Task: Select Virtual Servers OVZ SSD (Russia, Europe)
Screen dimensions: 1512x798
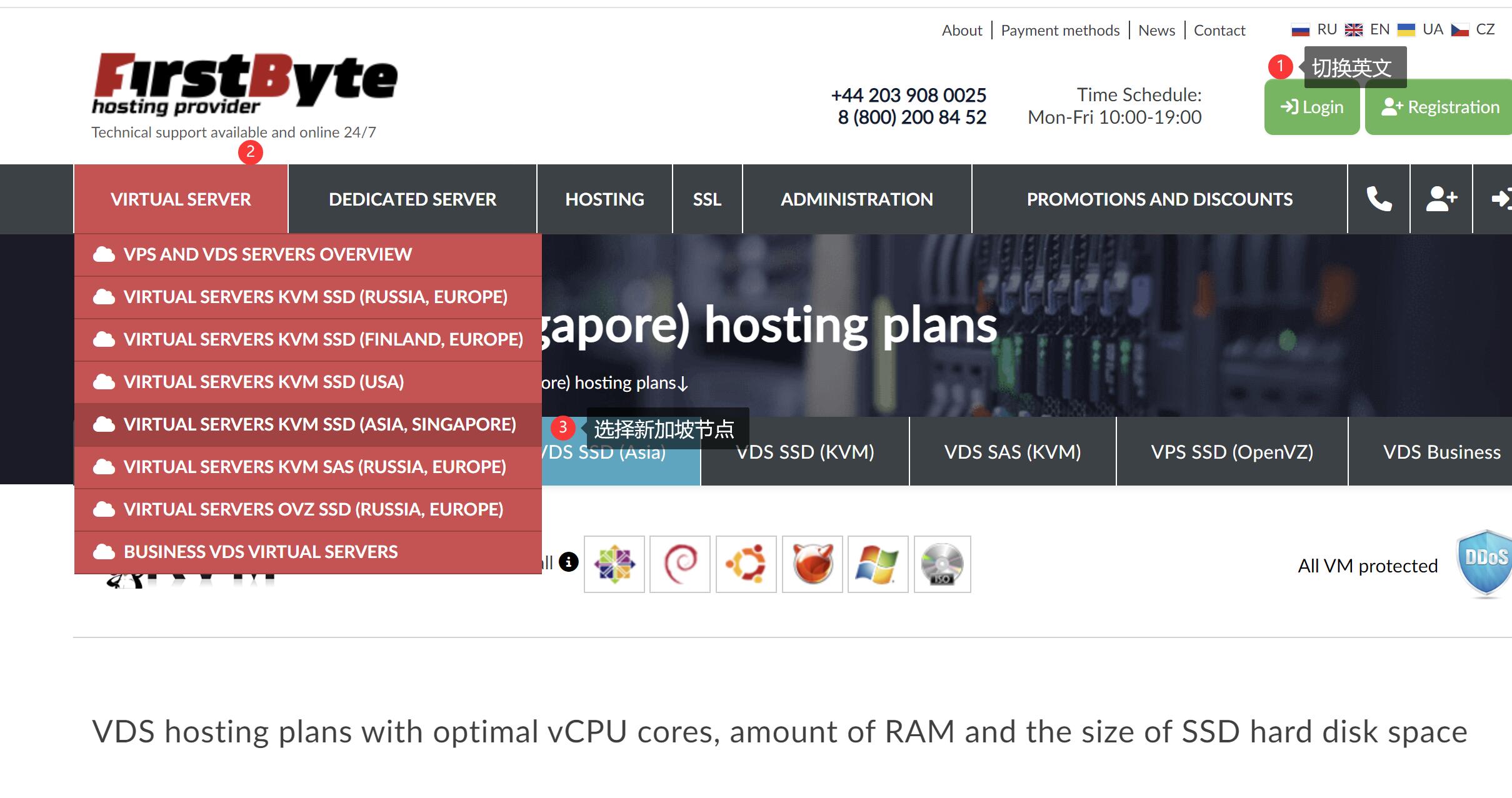Action: pyautogui.click(x=308, y=509)
